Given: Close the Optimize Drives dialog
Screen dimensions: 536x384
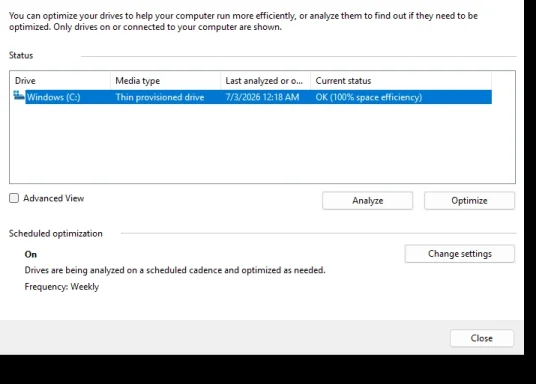Looking at the screenshot, I should [x=482, y=338].
